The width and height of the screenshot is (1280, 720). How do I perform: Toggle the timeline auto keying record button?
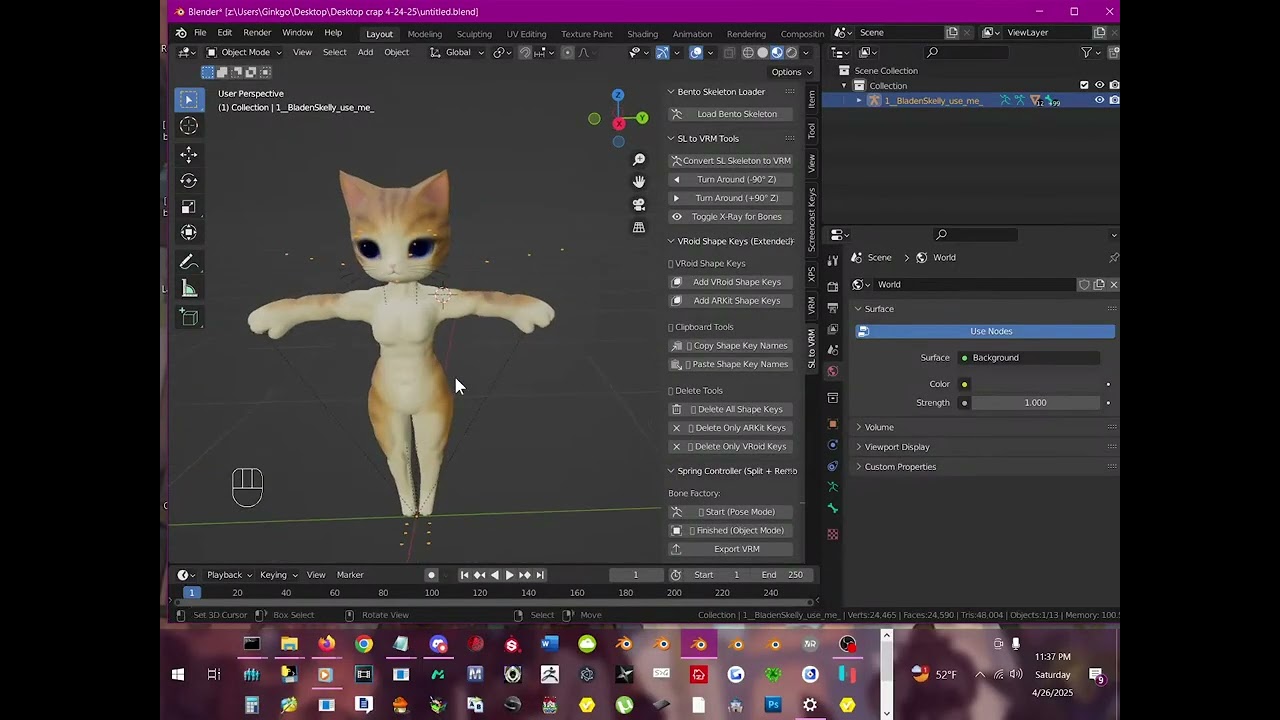click(x=431, y=575)
